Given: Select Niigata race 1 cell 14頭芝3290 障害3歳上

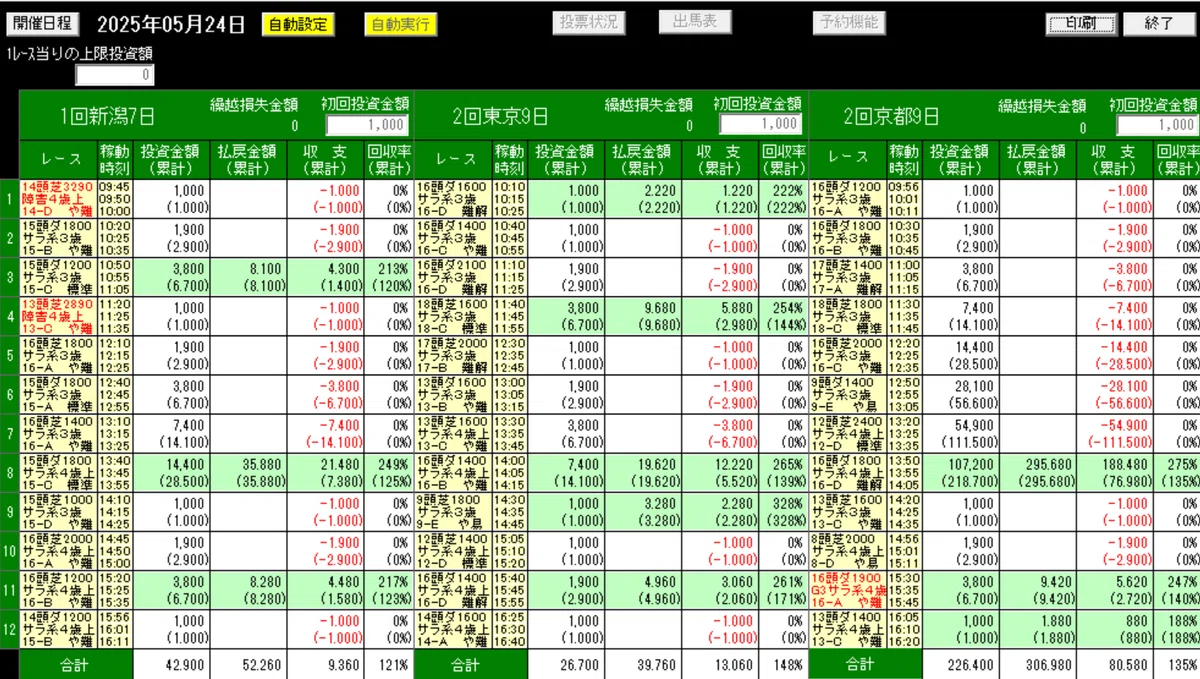Looking at the screenshot, I should tap(58, 199).
